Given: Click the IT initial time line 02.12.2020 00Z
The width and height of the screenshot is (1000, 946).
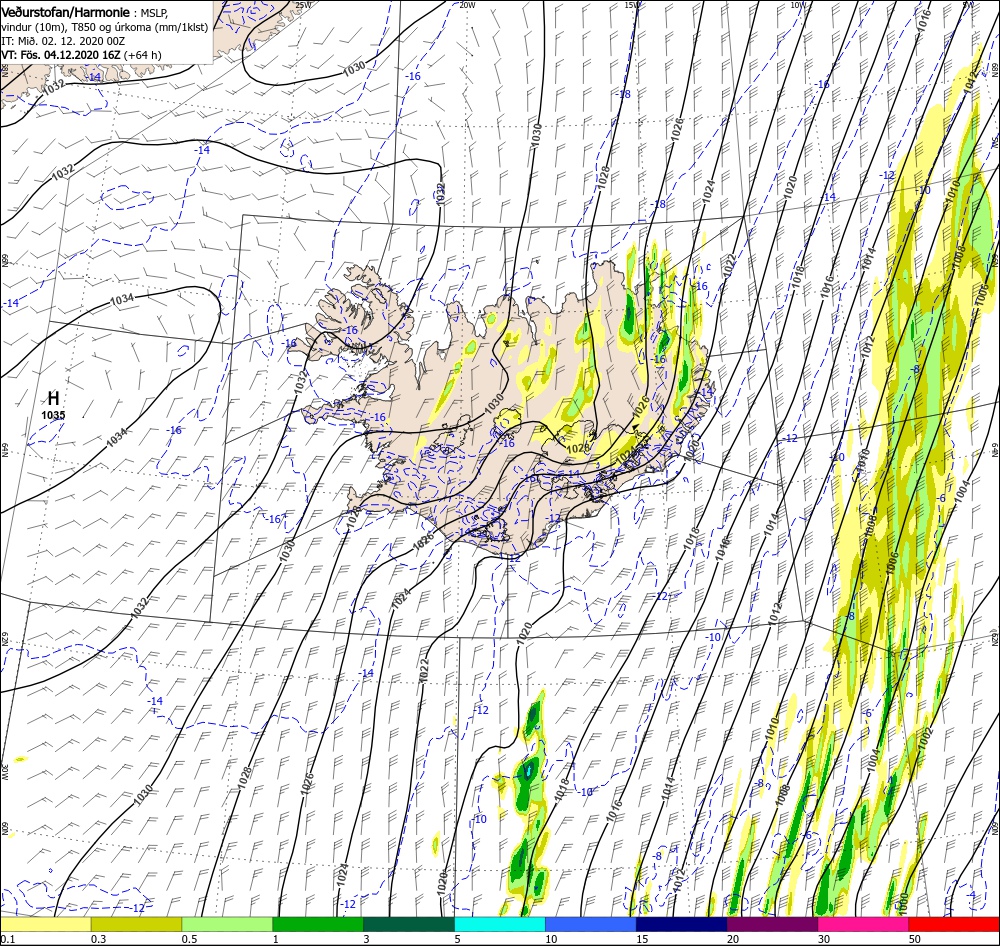Looking at the screenshot, I should pyautogui.click(x=63, y=41).
